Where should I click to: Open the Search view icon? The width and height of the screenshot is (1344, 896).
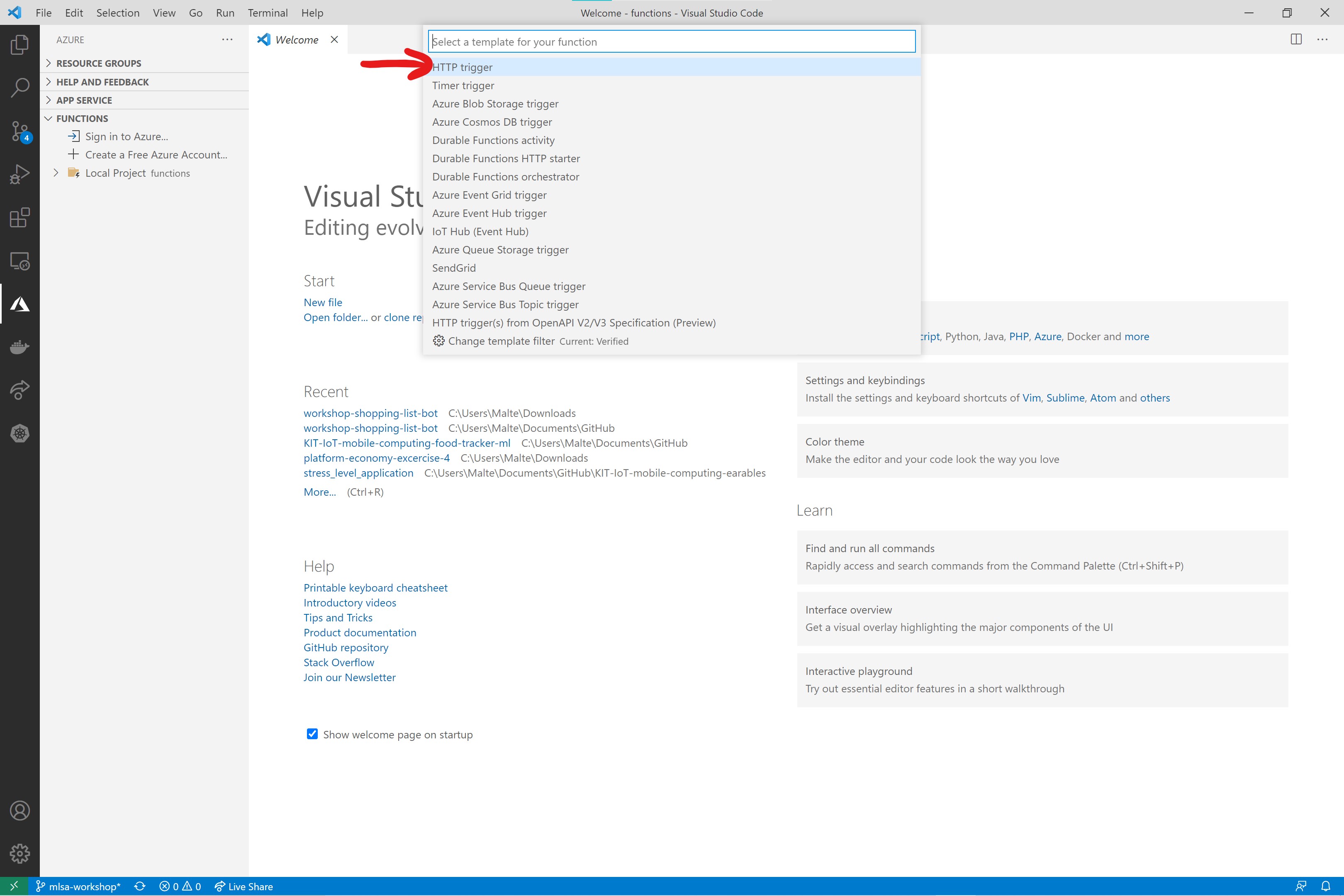(x=19, y=88)
